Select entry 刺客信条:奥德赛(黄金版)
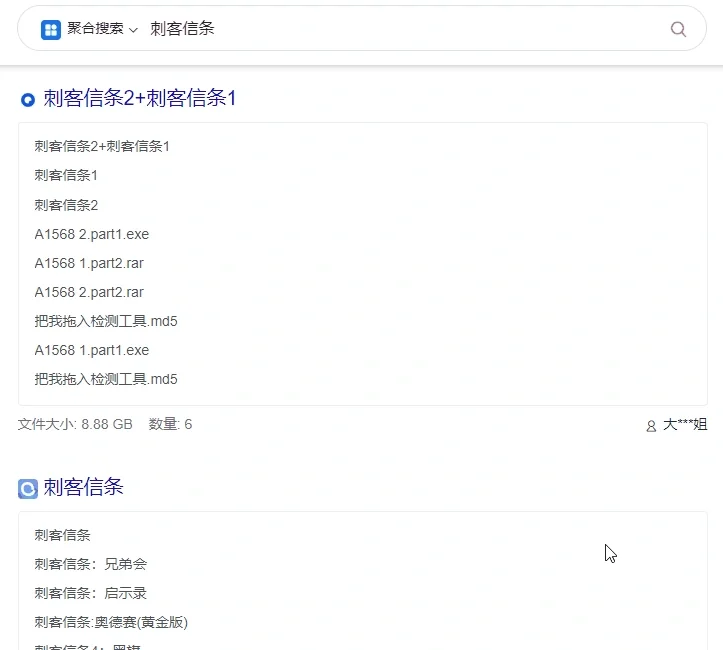Image resolution: width=723 pixels, height=650 pixels. tap(111, 622)
